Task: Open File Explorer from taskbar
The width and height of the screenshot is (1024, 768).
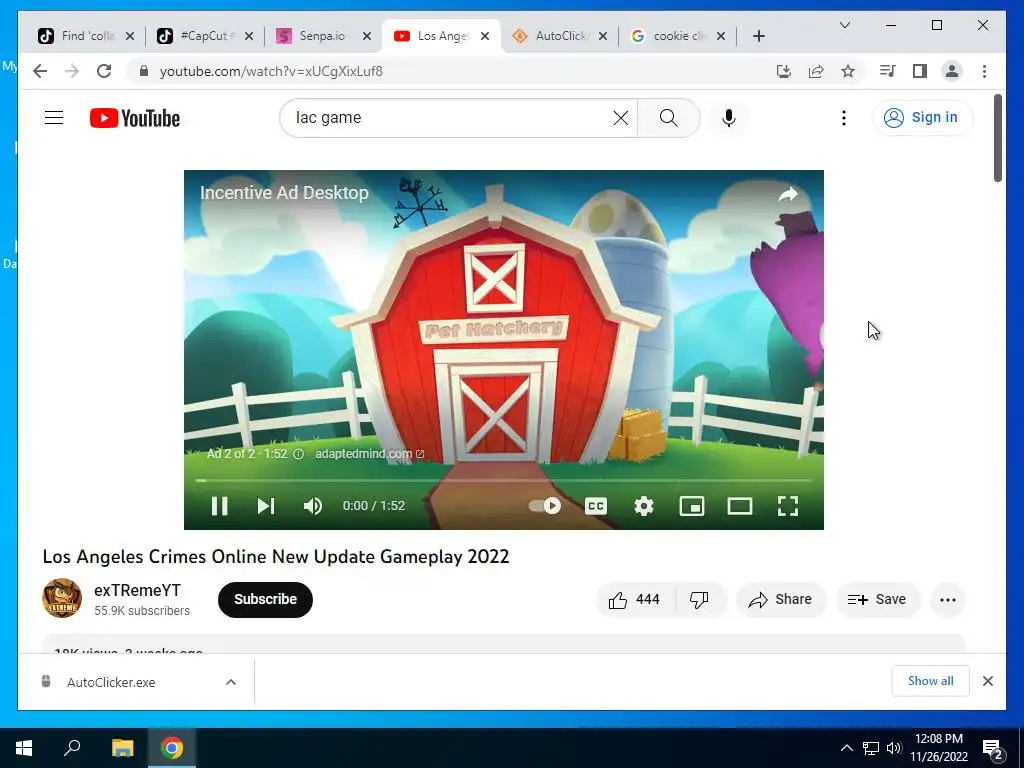Action: [122, 748]
